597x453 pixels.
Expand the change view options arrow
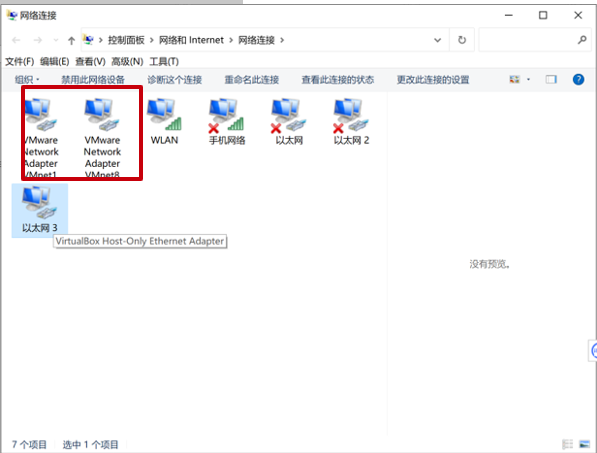[528, 79]
